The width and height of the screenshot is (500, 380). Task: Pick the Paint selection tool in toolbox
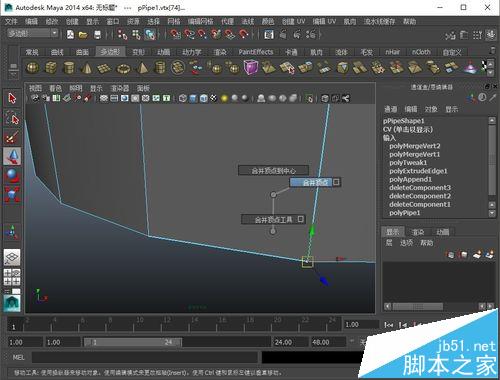coord(12,137)
